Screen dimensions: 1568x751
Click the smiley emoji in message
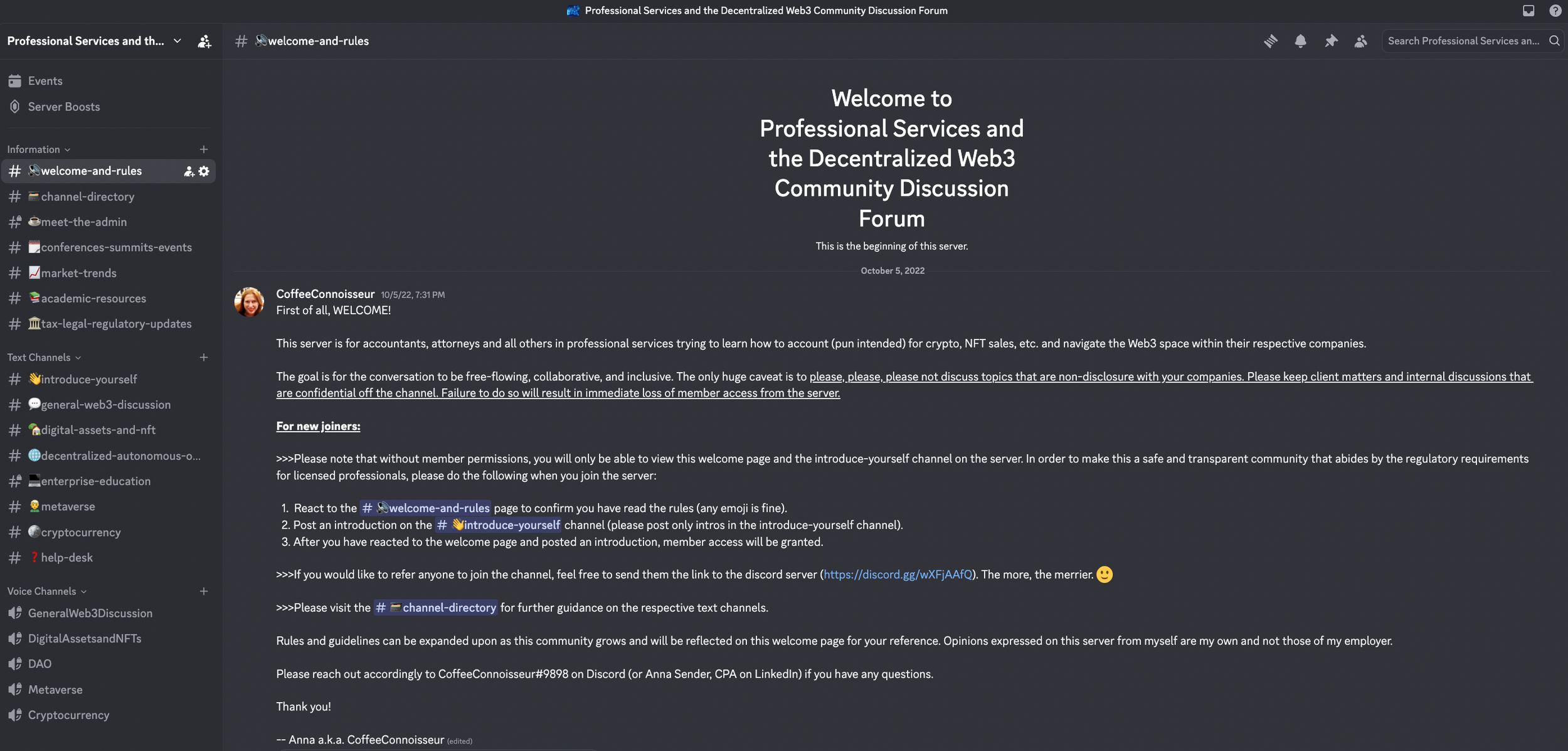coord(1104,575)
